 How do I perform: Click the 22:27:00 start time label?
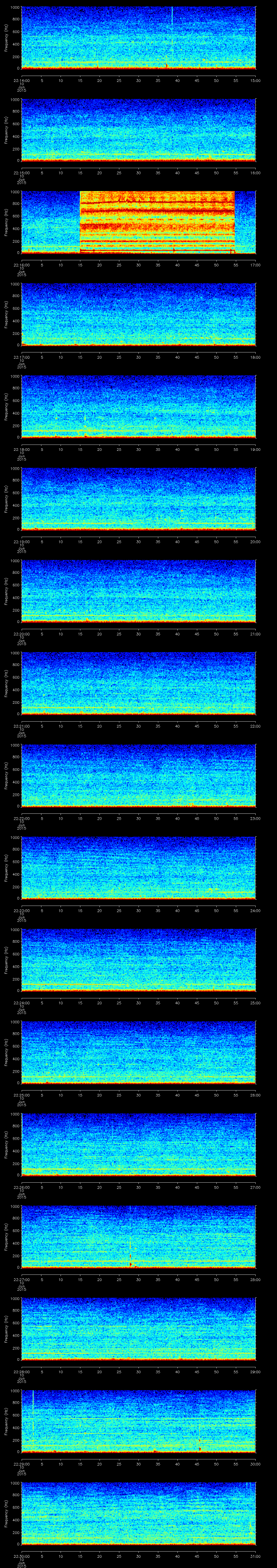coord(21,1279)
